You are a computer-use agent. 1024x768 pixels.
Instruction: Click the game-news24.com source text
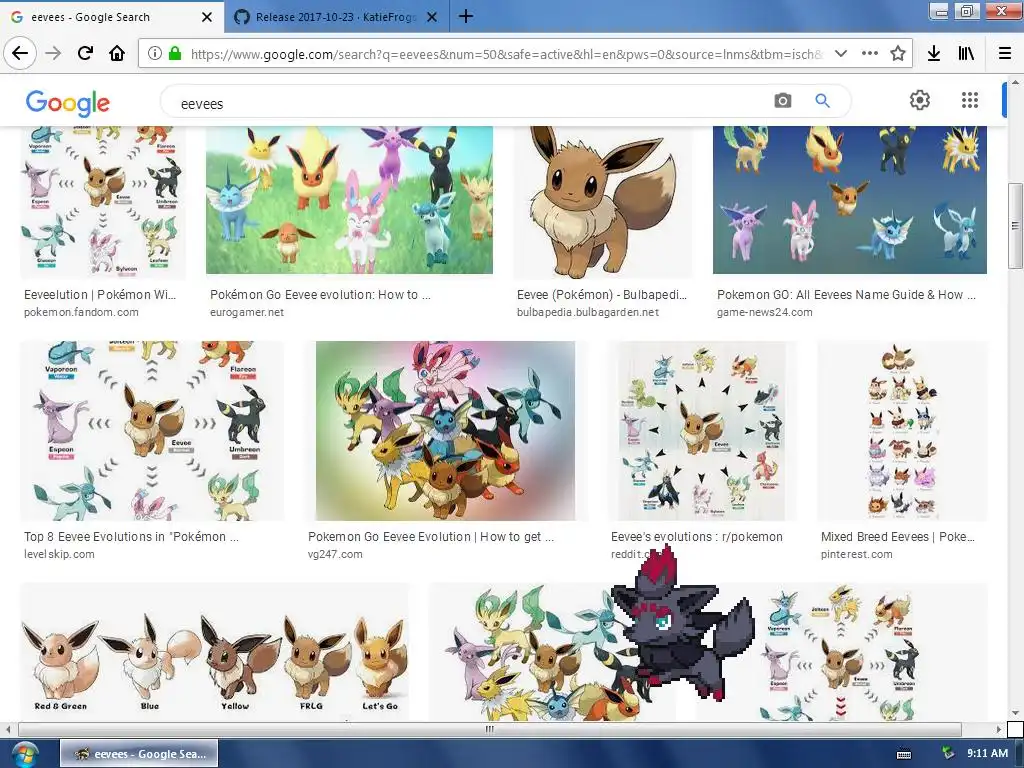[765, 312]
